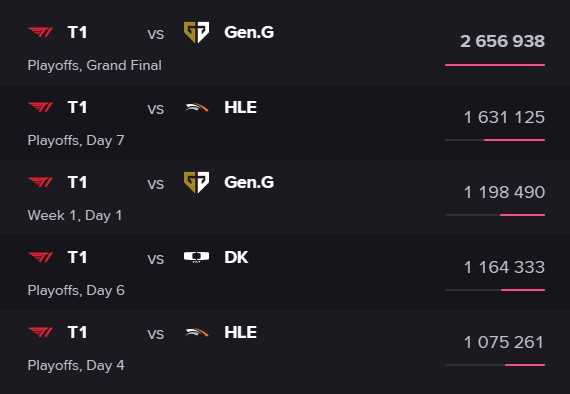Click the HLE logo in the Playoffs Day 7 row
The image size is (570, 394).
pyautogui.click(x=196, y=108)
